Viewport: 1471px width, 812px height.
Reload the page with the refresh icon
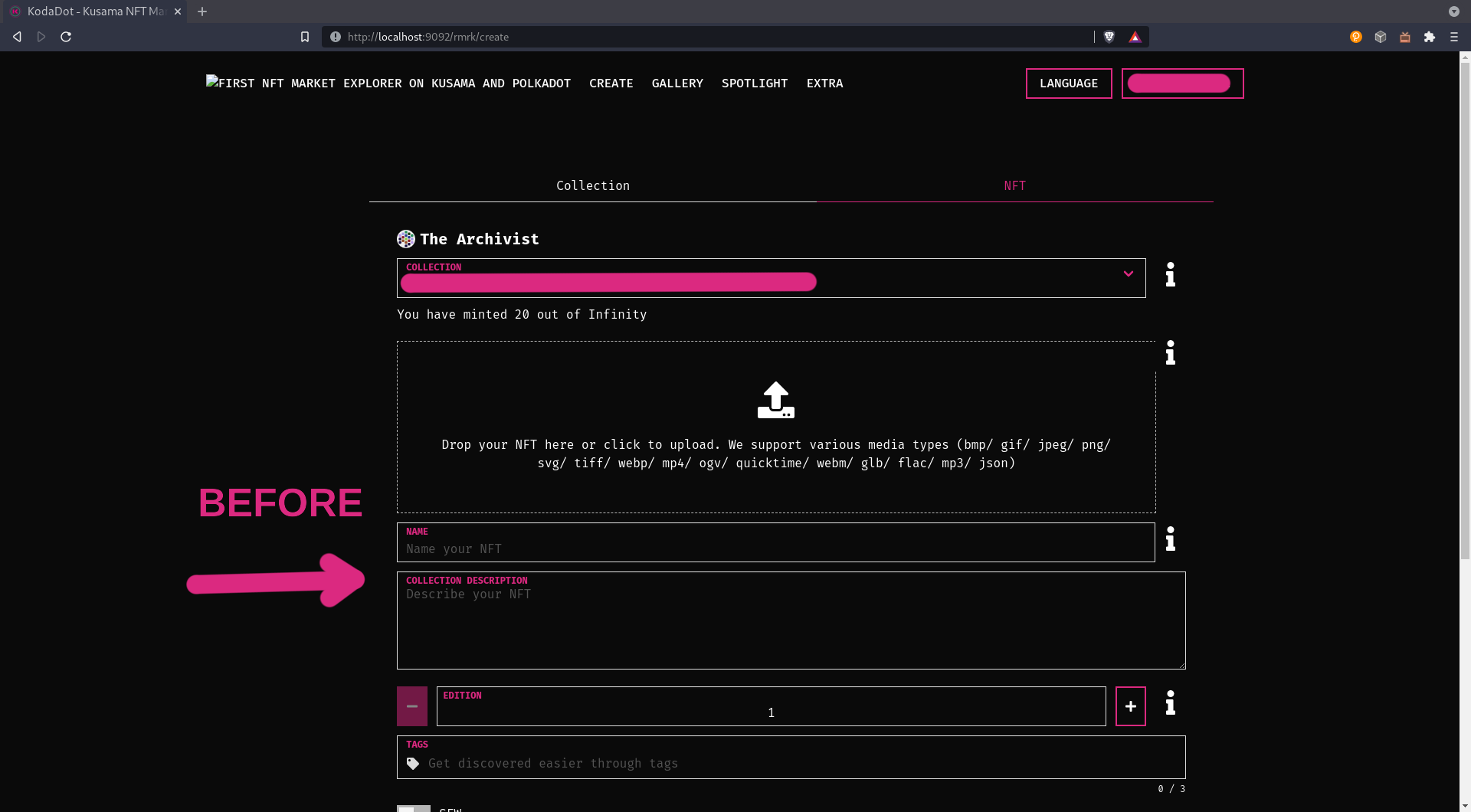click(66, 37)
